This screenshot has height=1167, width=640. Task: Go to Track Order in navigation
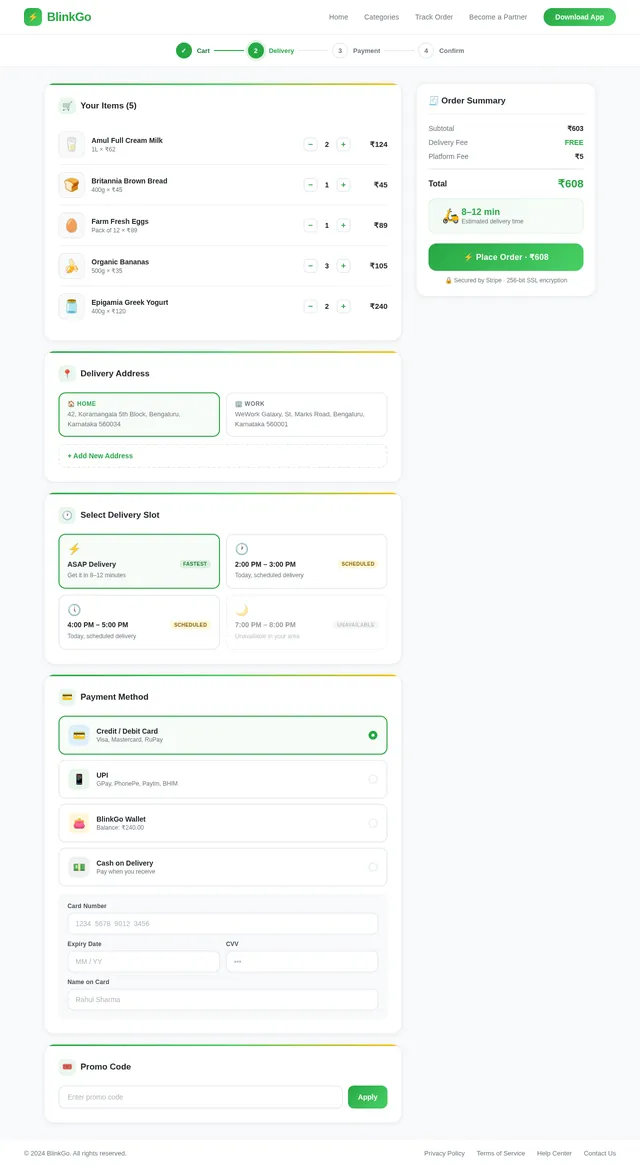click(x=433, y=17)
